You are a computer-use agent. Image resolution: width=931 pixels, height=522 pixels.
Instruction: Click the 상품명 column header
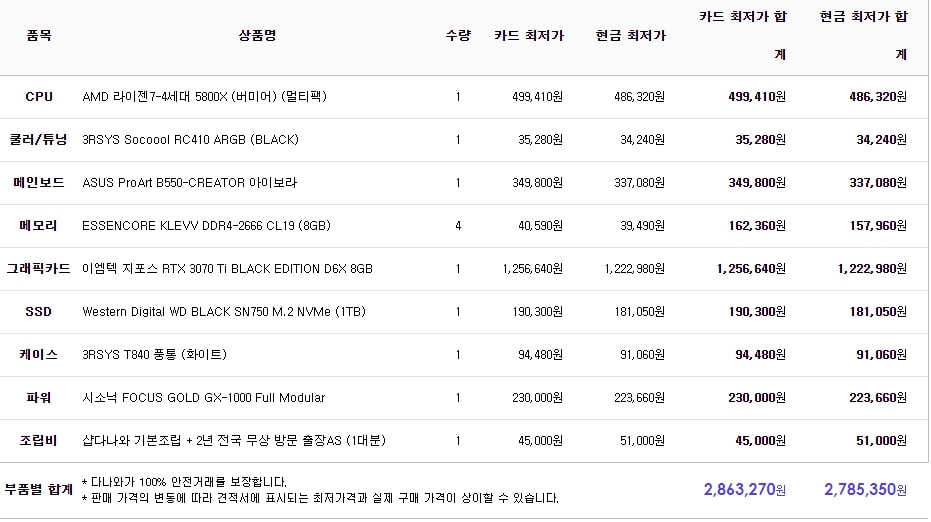[257, 36]
